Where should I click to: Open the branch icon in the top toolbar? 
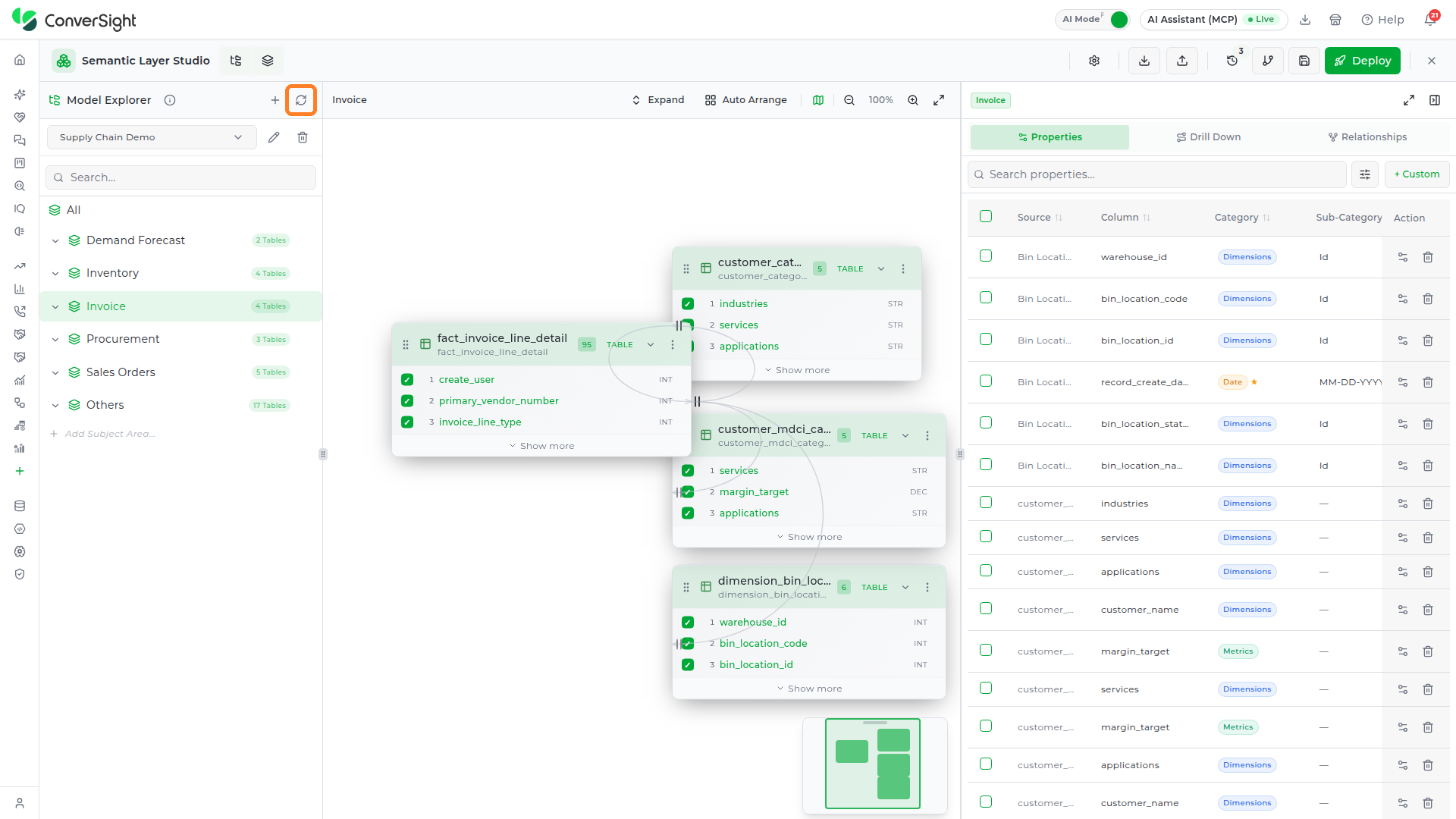1268,61
